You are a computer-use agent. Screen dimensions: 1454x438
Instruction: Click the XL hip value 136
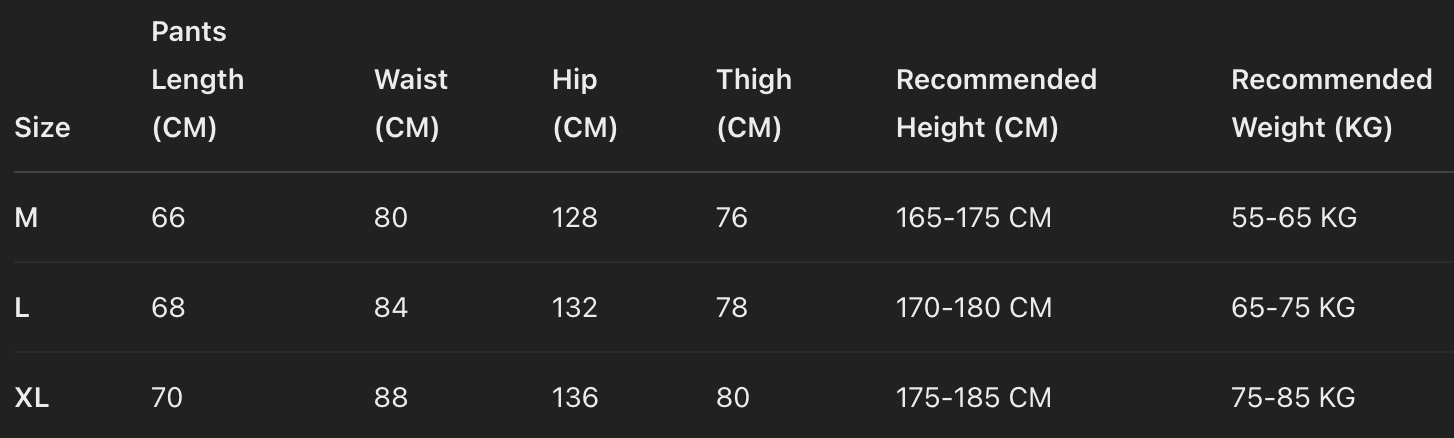click(575, 398)
